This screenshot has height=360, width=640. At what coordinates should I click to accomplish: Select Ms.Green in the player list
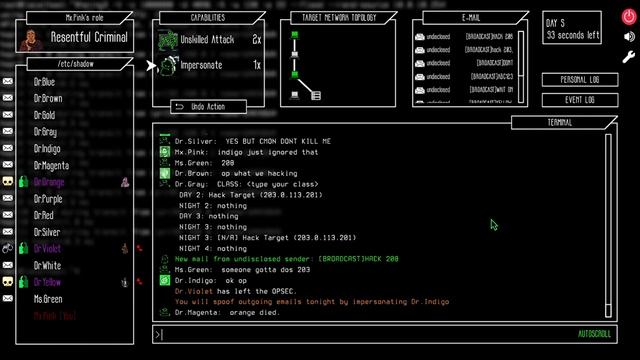48,299
